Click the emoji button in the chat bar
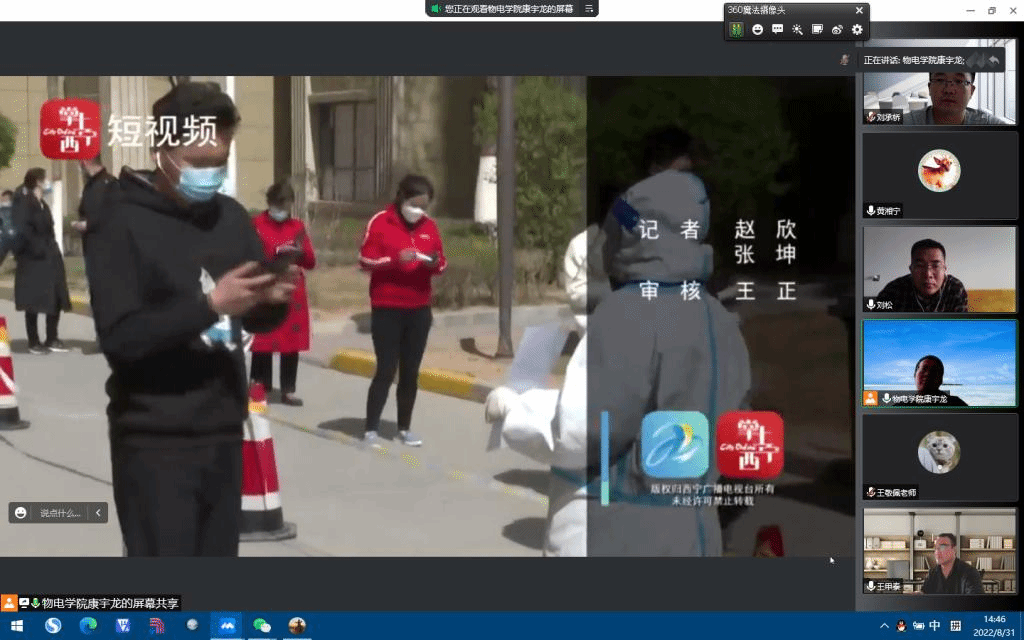The image size is (1024, 640). (x=21, y=513)
